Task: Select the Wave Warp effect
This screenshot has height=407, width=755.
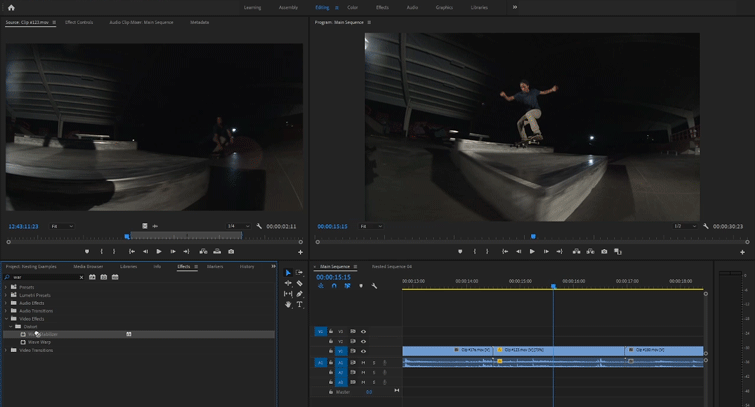Action: (x=39, y=342)
